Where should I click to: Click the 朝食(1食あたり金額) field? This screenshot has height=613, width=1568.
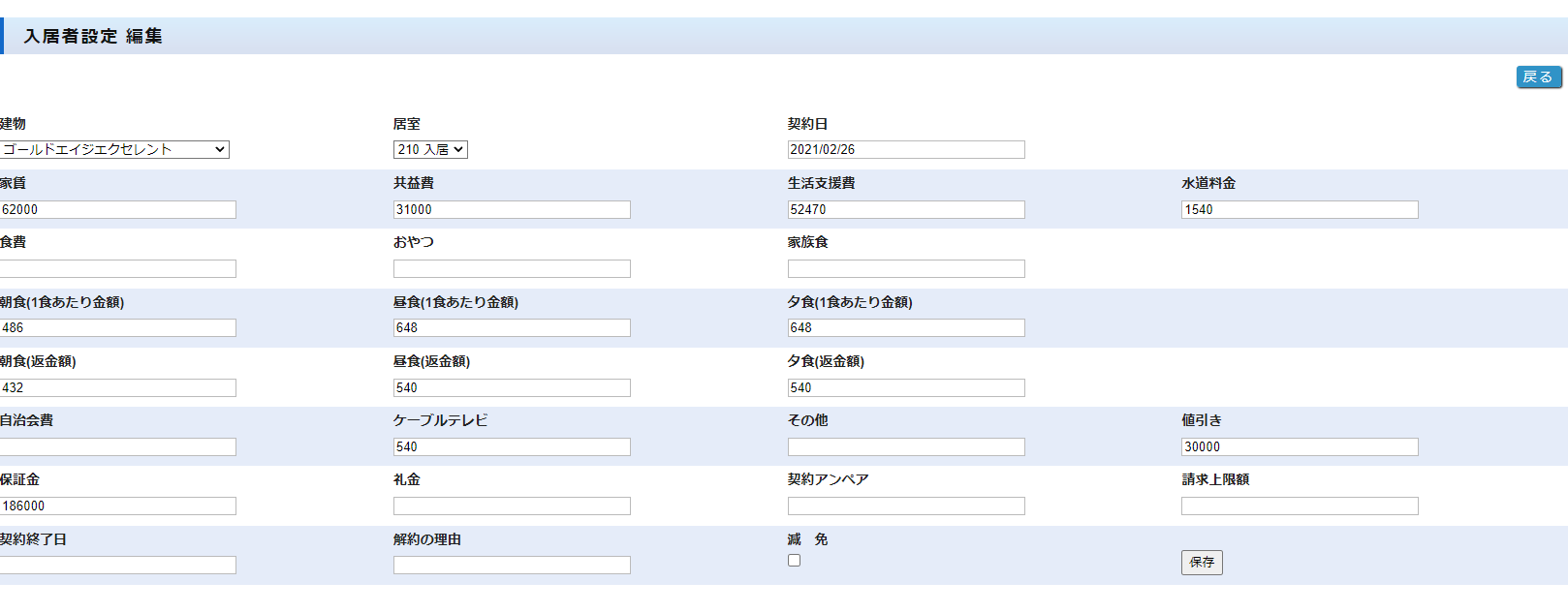pyautogui.click(x=117, y=327)
